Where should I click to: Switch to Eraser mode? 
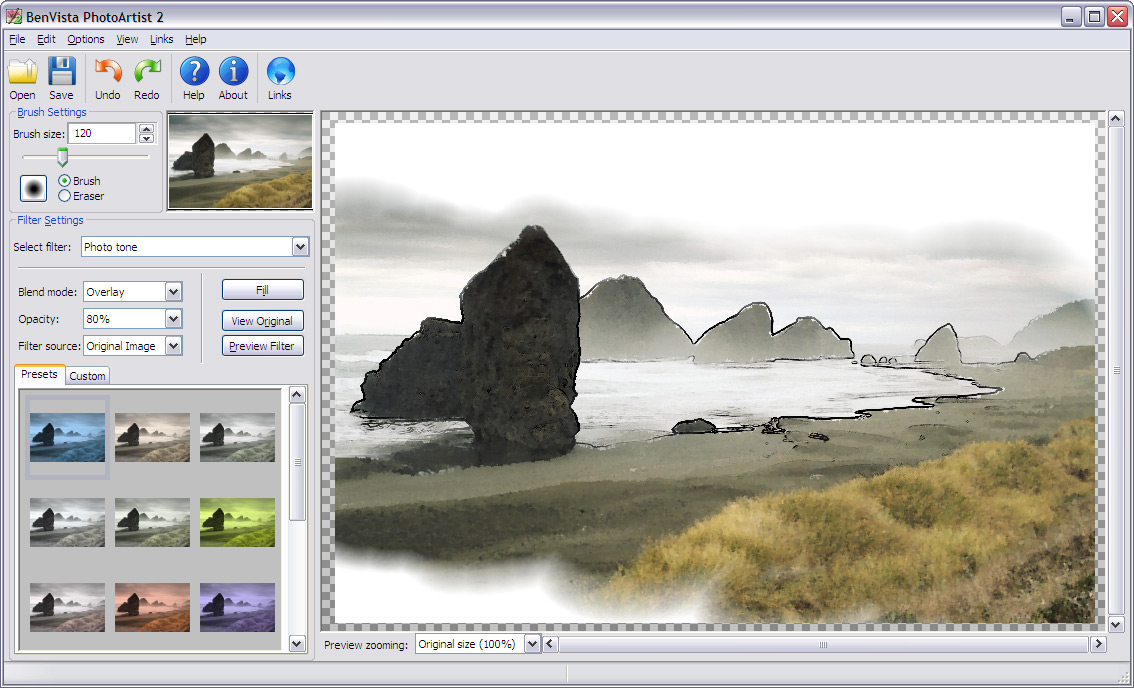click(x=65, y=196)
